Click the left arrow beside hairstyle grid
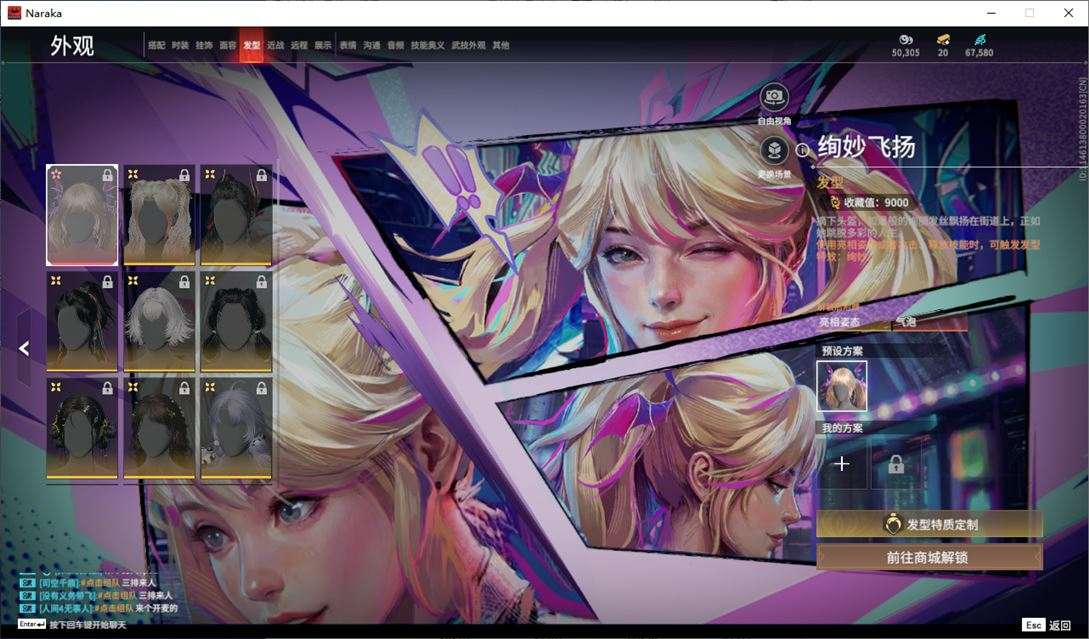Screen dimensions: 1089x639 tap(24, 348)
